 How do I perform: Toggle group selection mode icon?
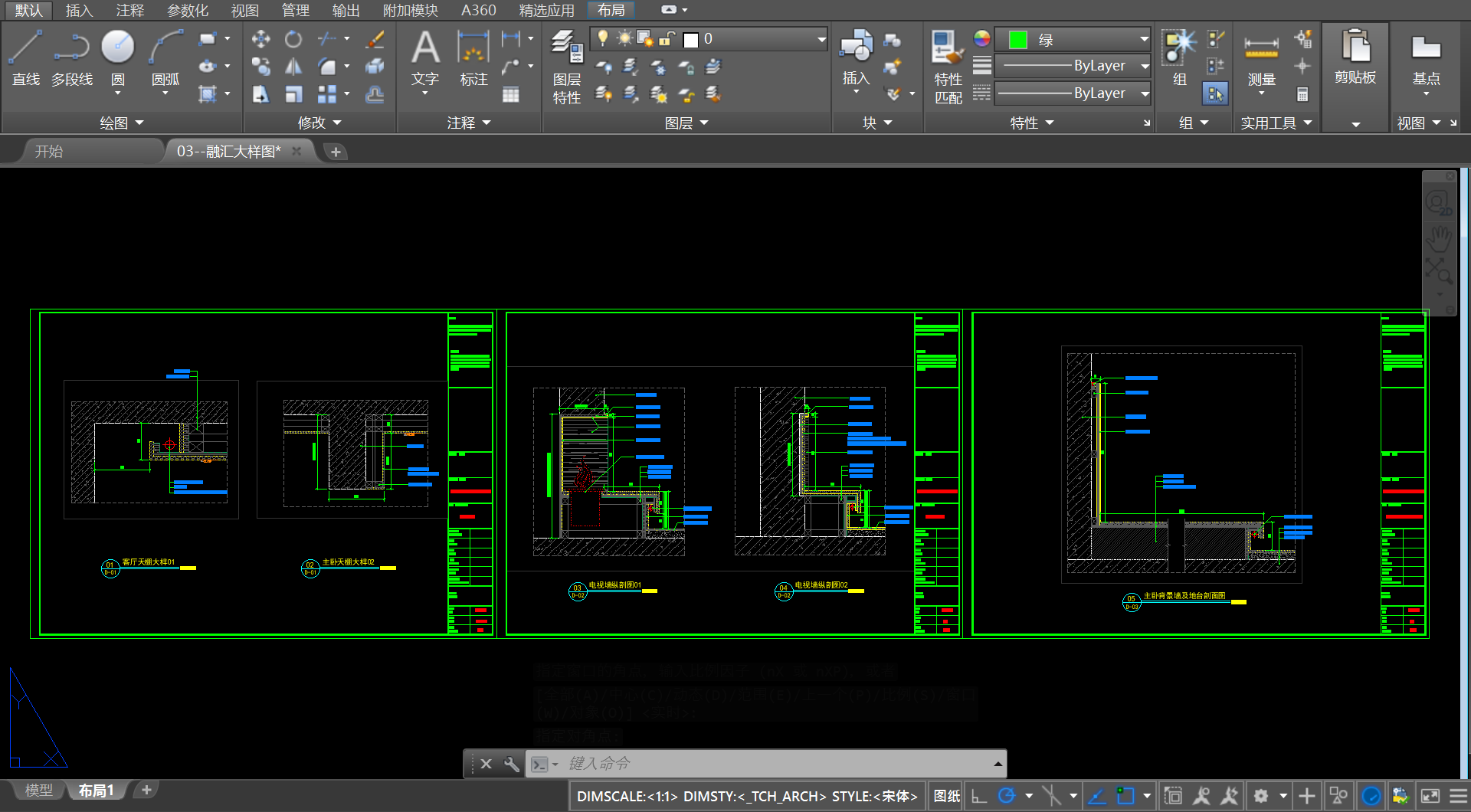coord(1215,94)
